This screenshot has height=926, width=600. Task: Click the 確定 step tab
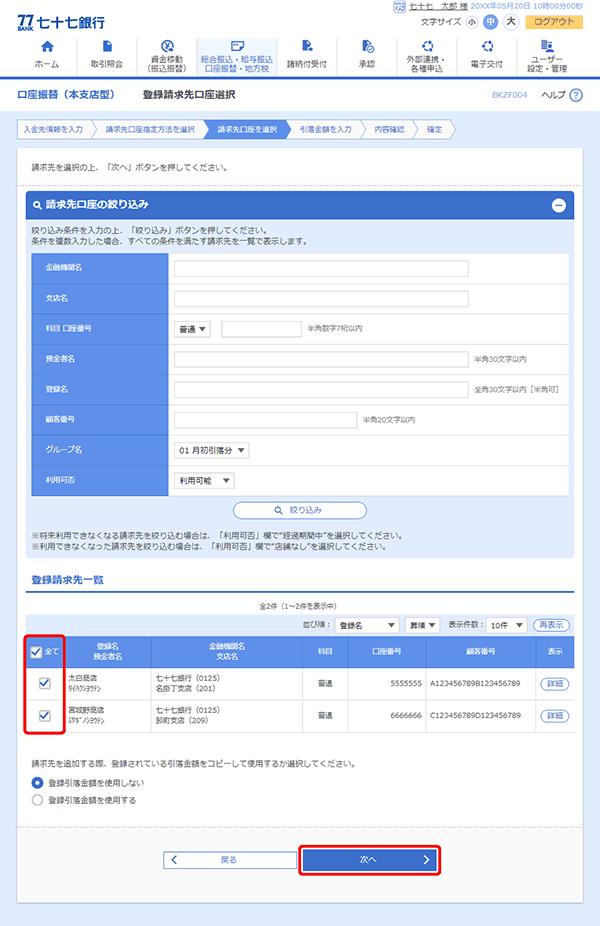[435, 129]
